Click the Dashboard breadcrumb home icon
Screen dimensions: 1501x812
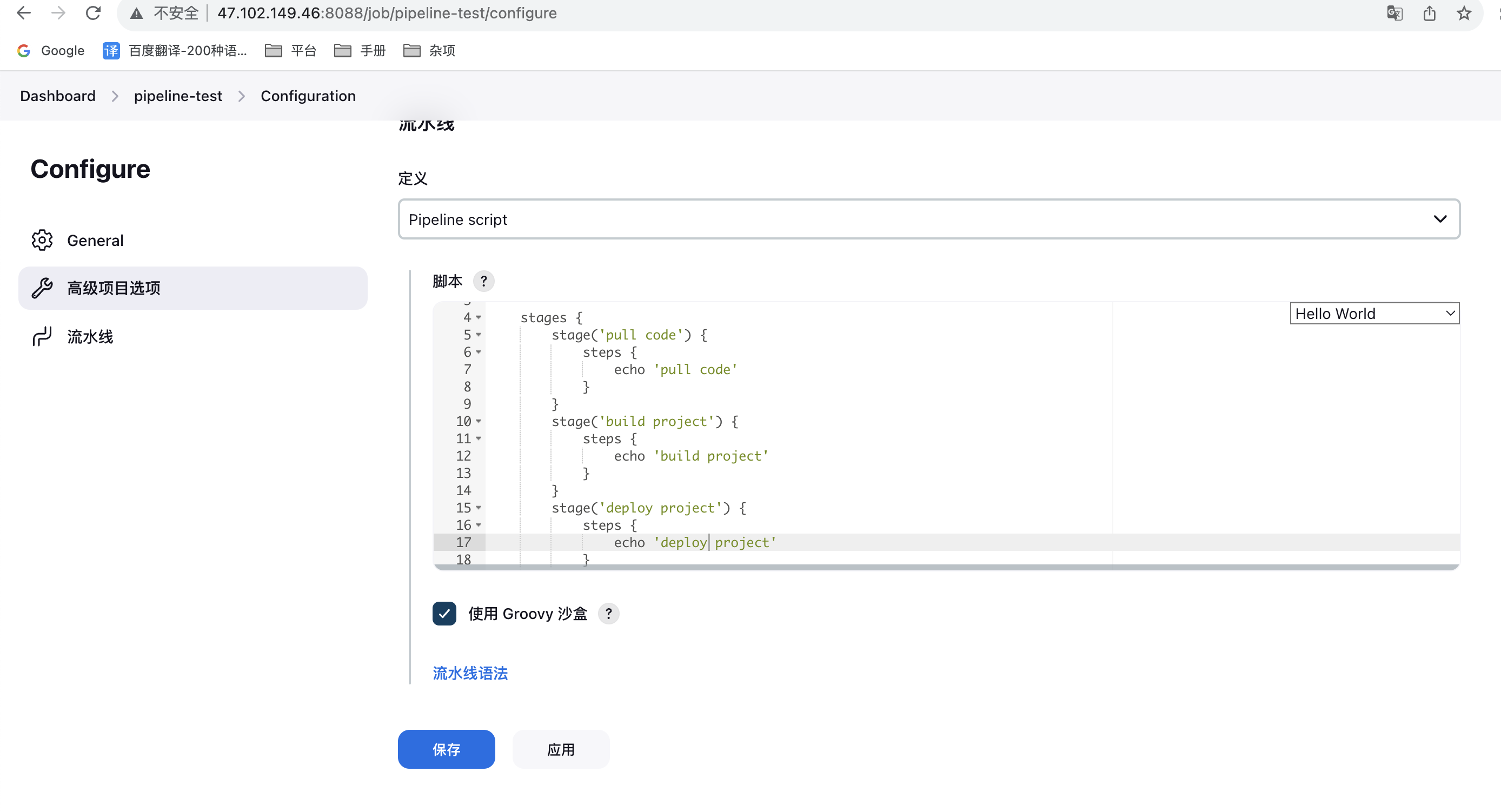pos(57,96)
